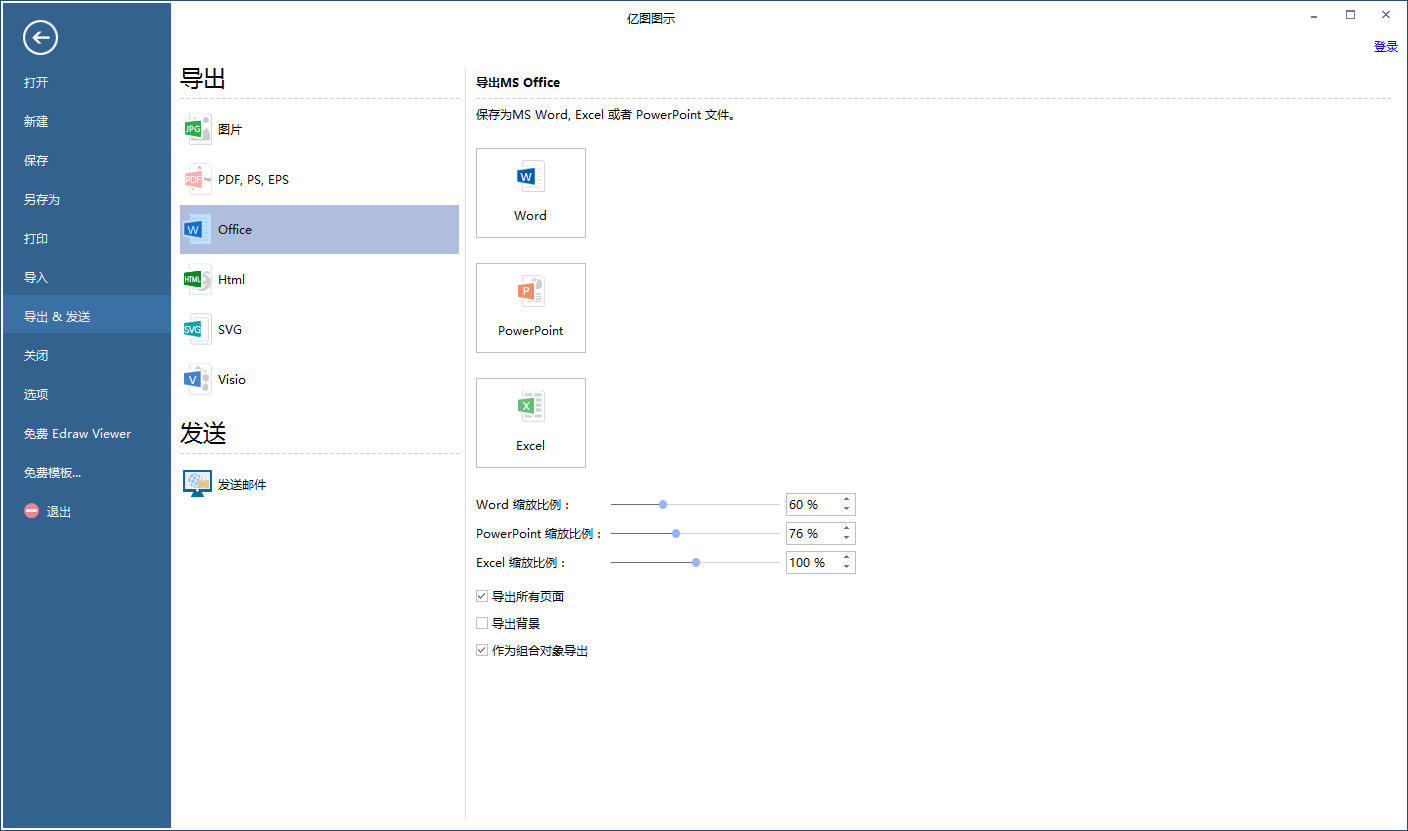Decrease Excel zoom ratio with down arrow

pos(846,568)
